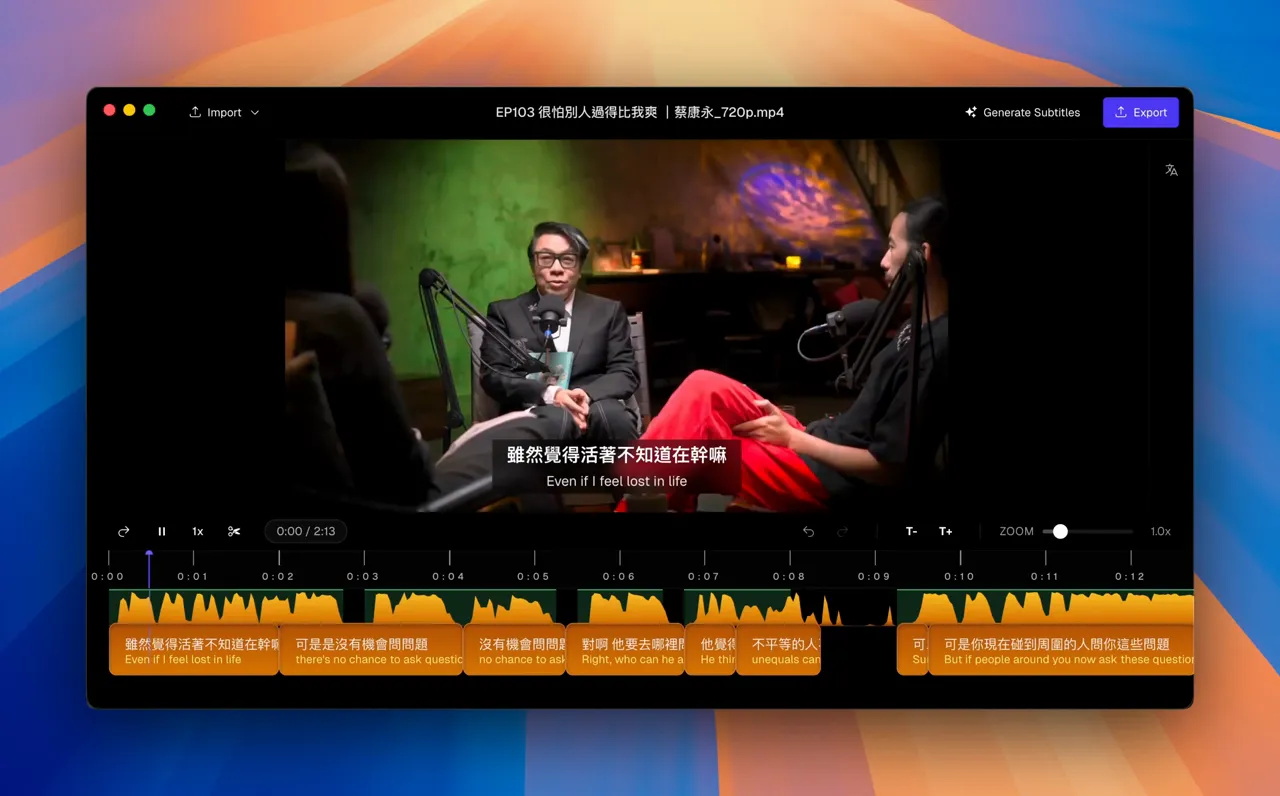Viewport: 1280px width, 796px height.
Task: Move playhead to the 0:10 ruler mark
Action: (960, 576)
